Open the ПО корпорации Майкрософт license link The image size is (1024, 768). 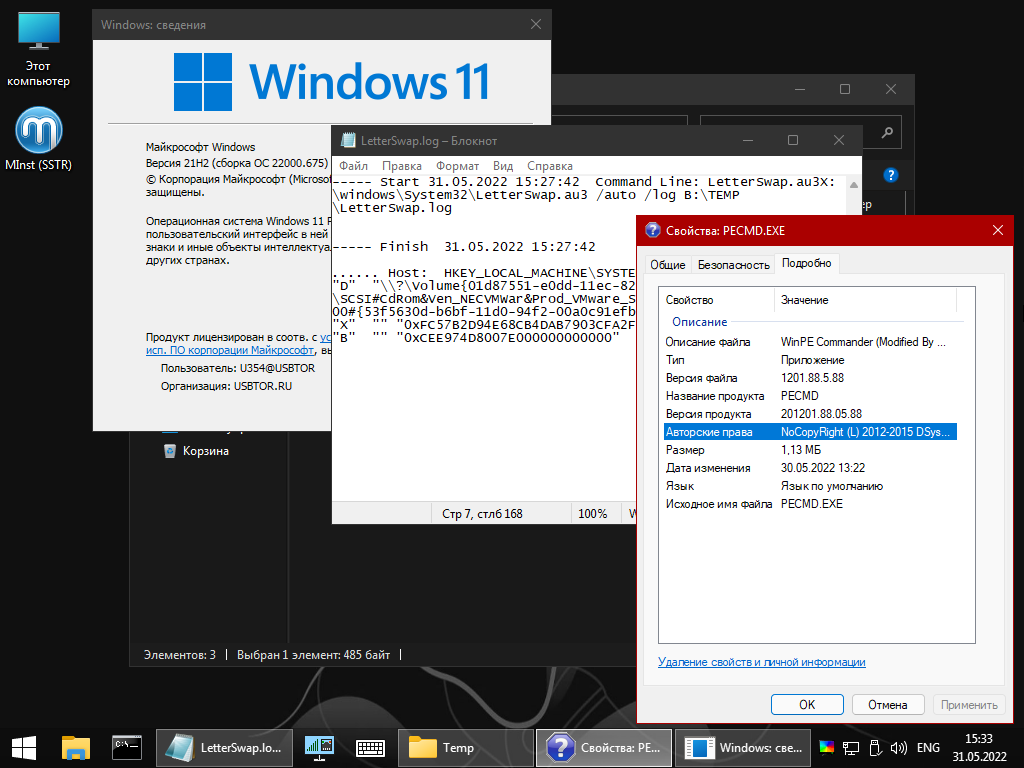(229, 350)
